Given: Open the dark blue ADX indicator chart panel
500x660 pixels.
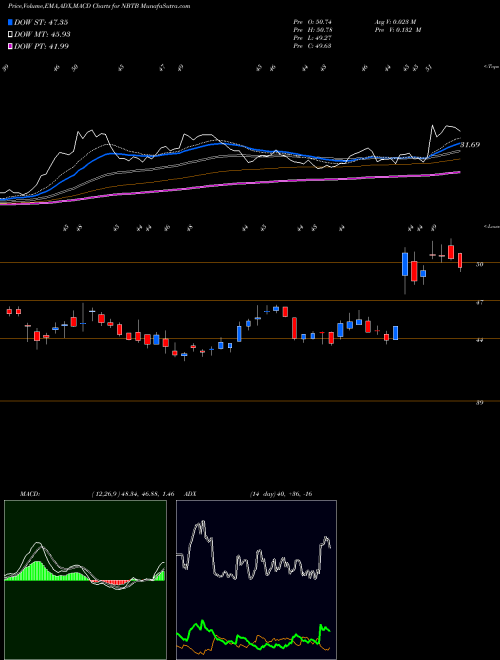Looking at the screenshot, I should 256,580.
